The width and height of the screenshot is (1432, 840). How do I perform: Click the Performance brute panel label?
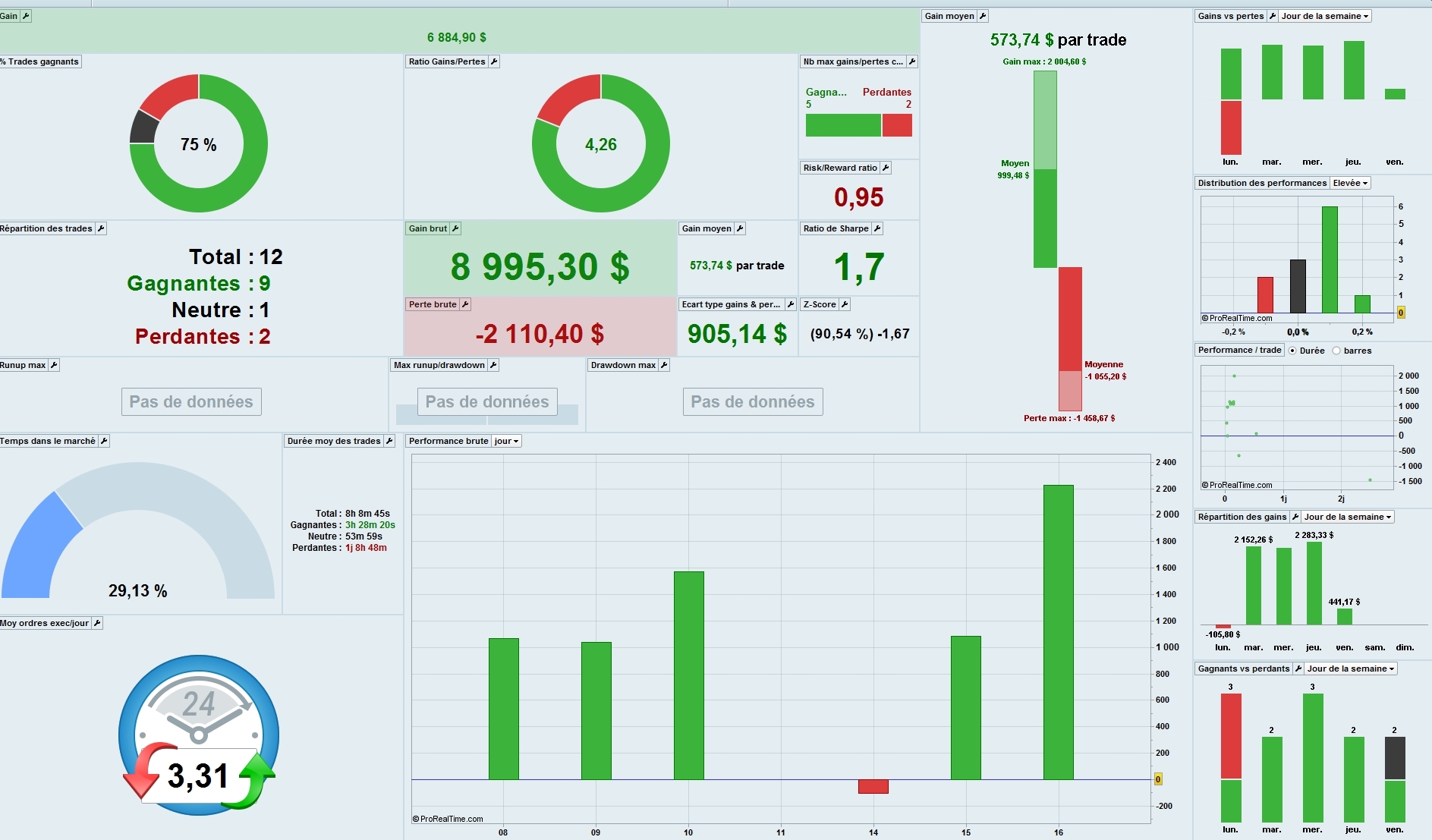pos(448,441)
